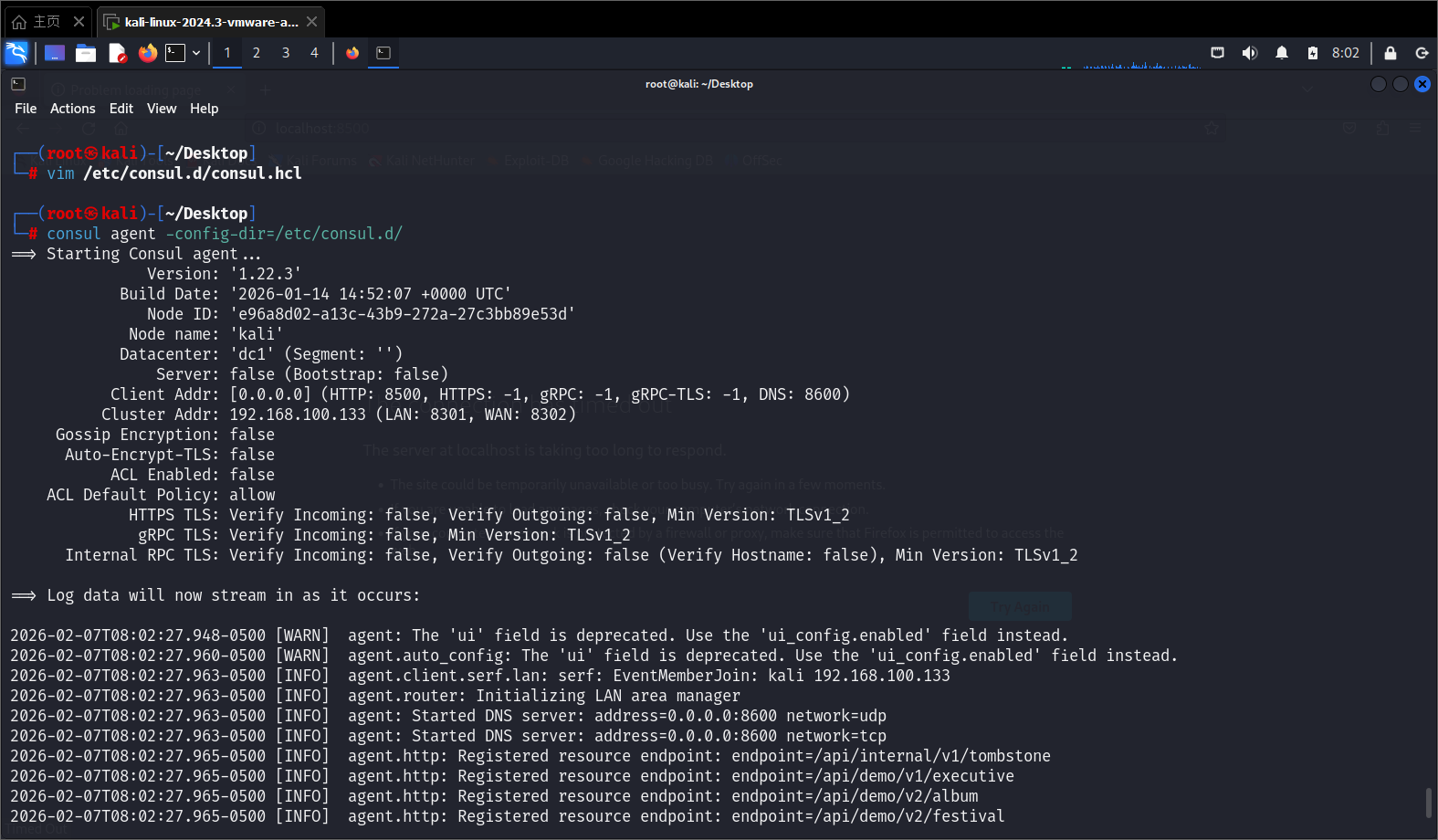This screenshot has width=1438, height=840.
Task: Switch to workspace 3
Action: click(x=286, y=53)
